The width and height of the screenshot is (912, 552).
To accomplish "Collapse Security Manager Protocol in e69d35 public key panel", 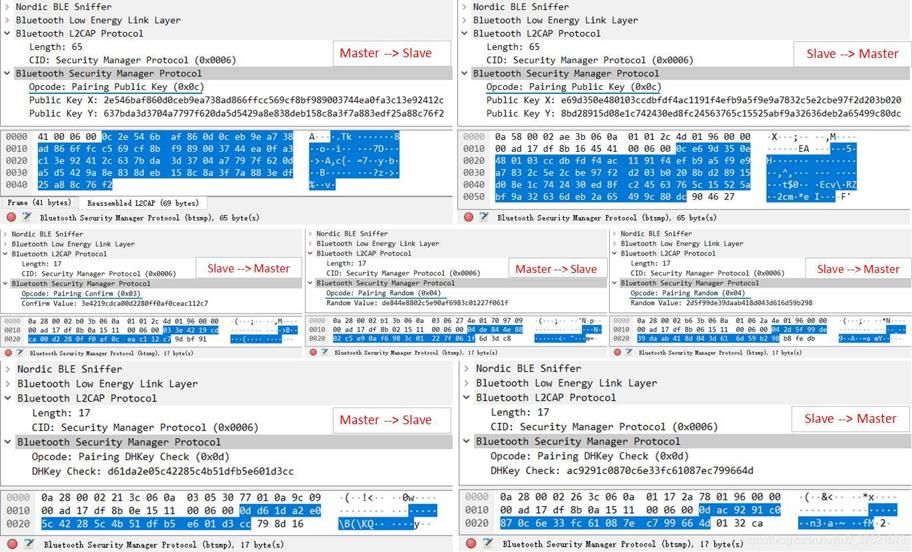I will [464, 73].
